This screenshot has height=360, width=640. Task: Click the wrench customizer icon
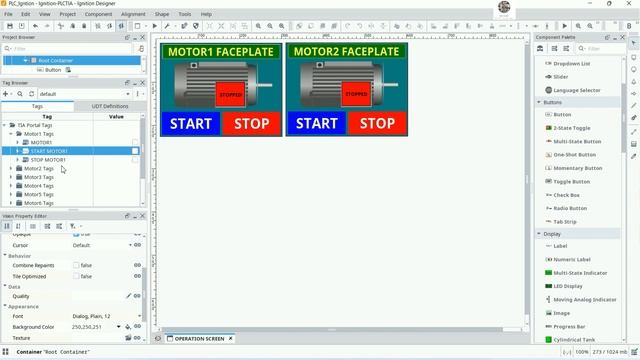(167, 26)
